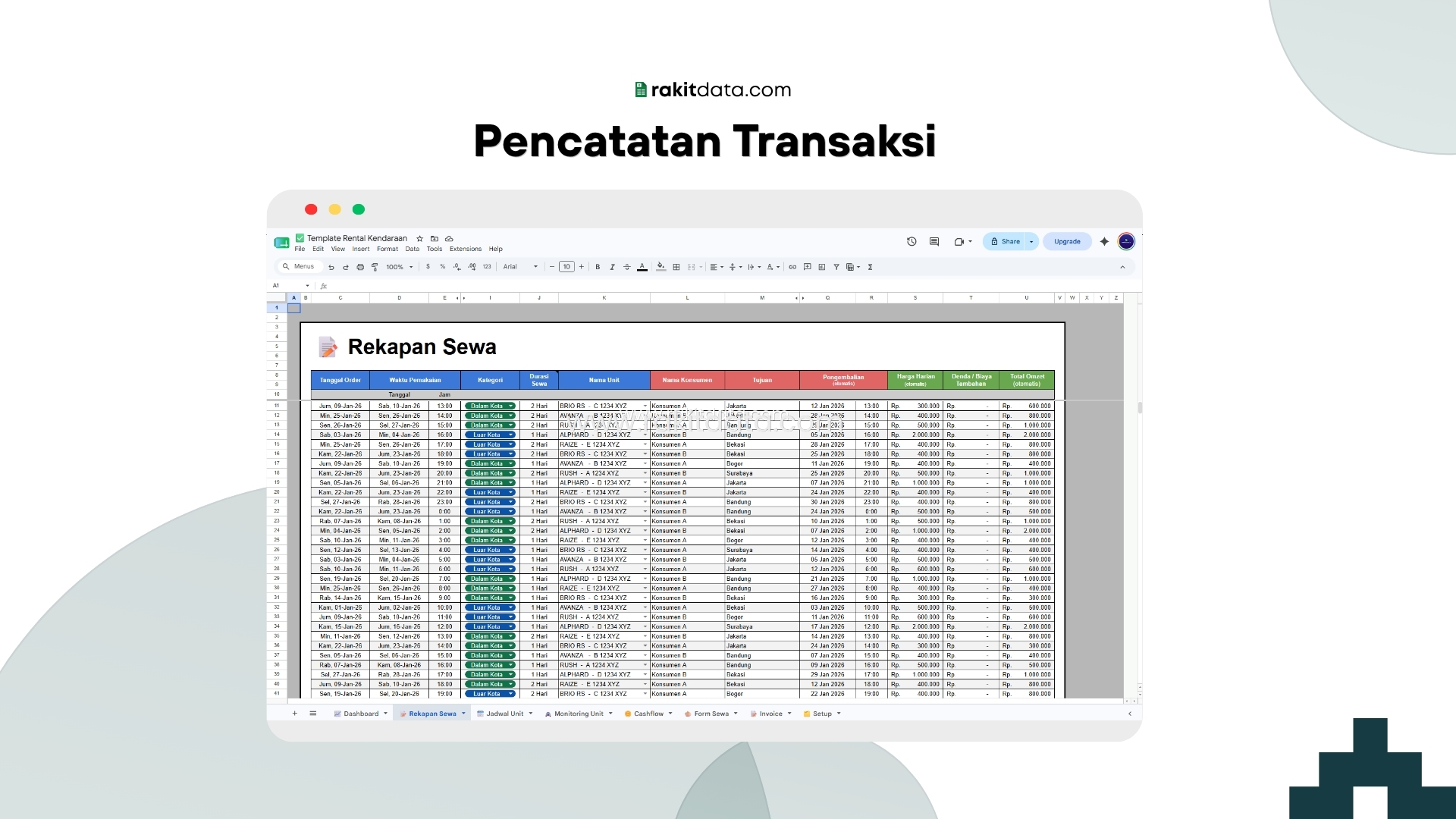Screen dimensions: 1456x819
Task: Show side panel with bottom-right chevron
Action: [x=1130, y=714]
